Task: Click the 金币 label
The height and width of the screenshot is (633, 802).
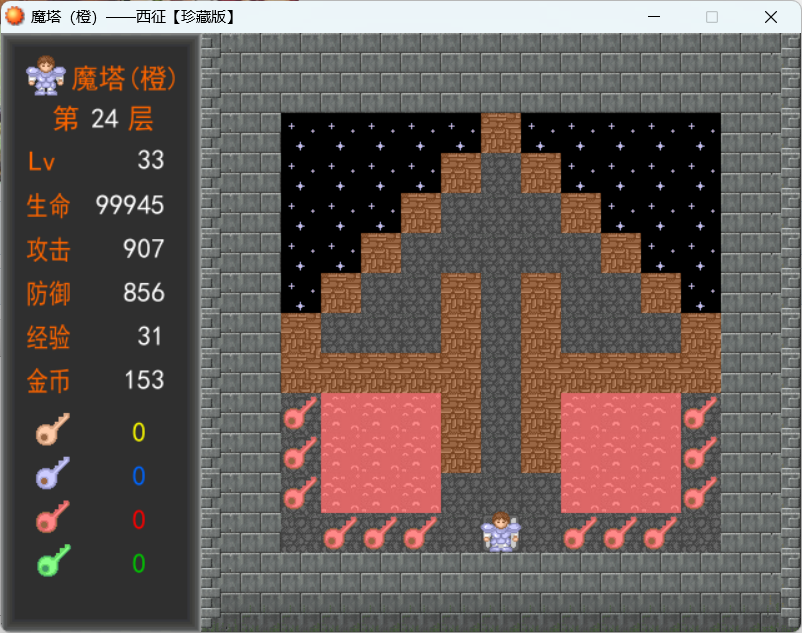Action: [48, 381]
